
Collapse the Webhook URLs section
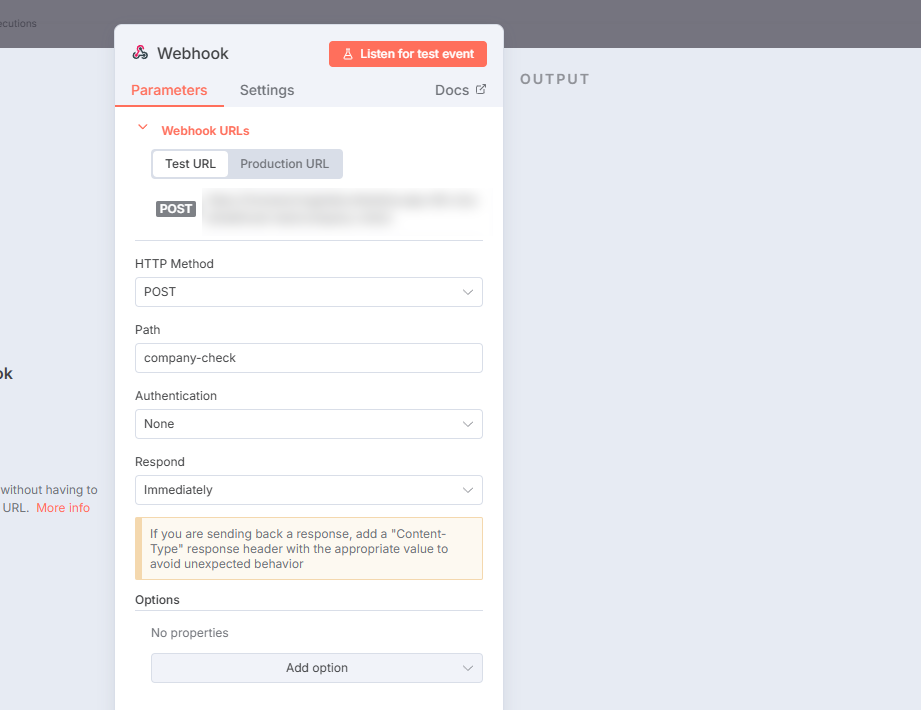[x=143, y=129]
